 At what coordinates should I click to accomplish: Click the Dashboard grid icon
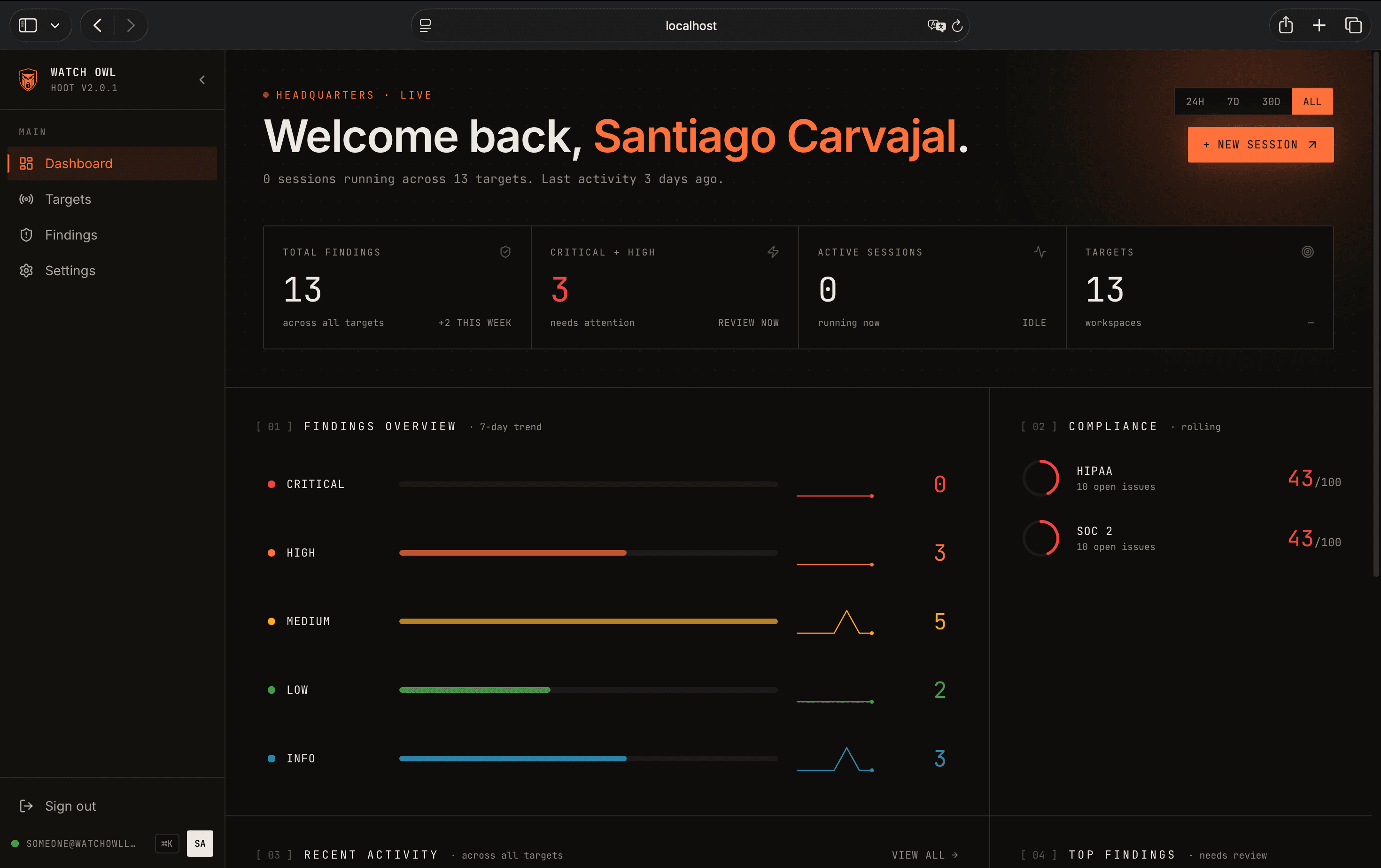tap(26, 163)
